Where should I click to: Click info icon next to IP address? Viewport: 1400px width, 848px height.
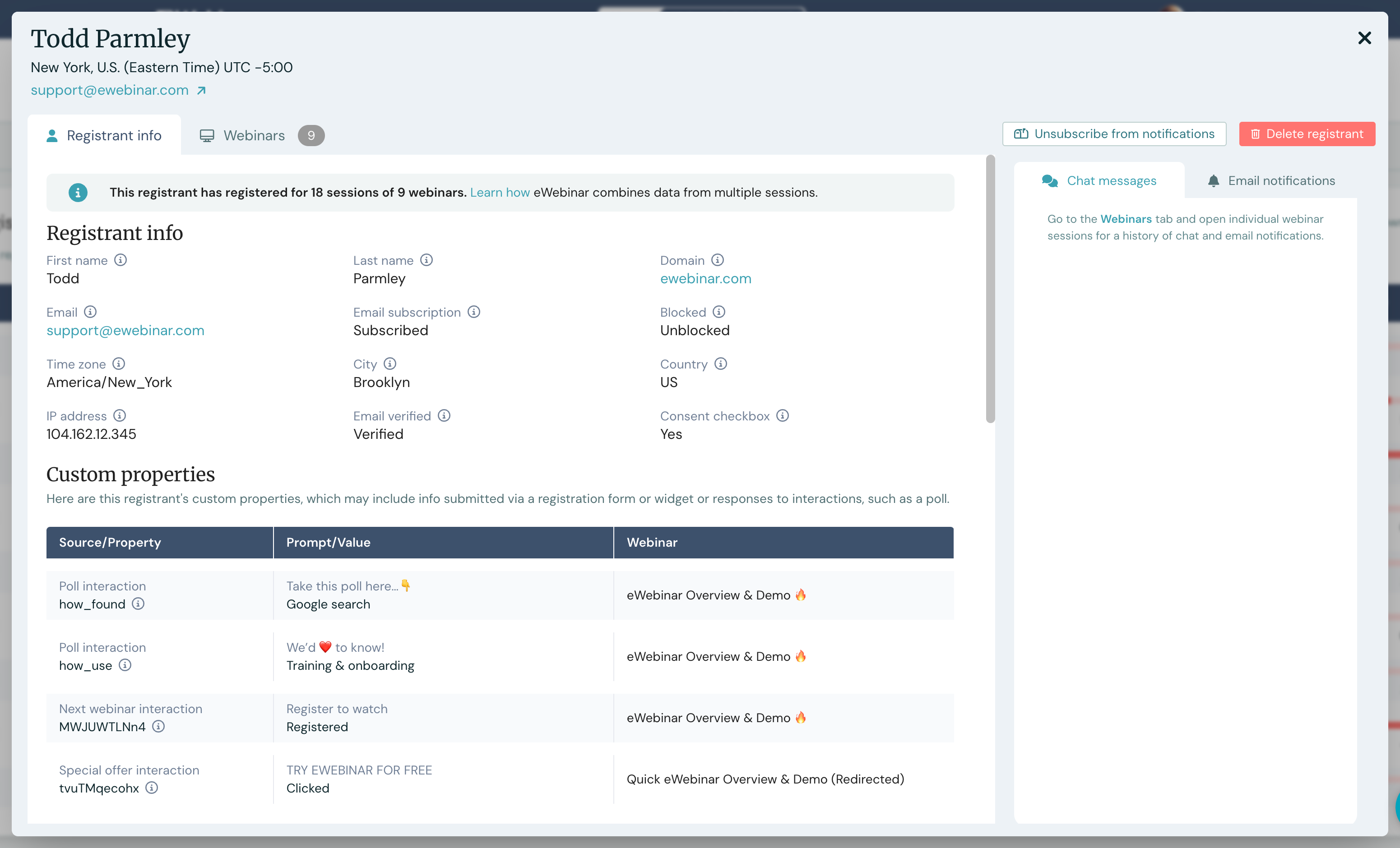pos(119,416)
